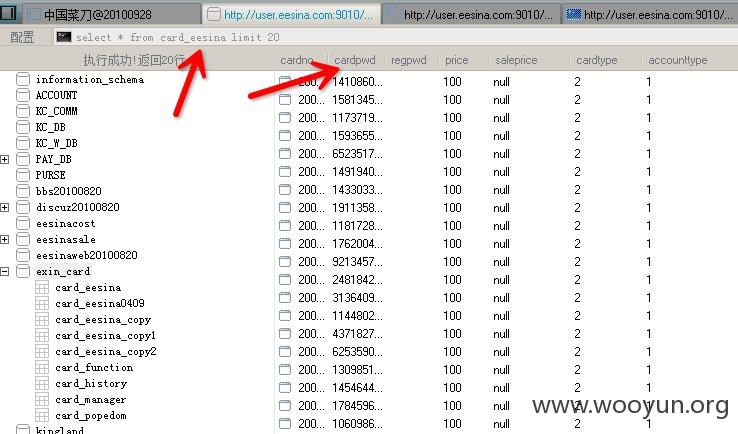Click the card_eesina_copy2 table icon
The width and height of the screenshot is (738, 434).
(42, 352)
